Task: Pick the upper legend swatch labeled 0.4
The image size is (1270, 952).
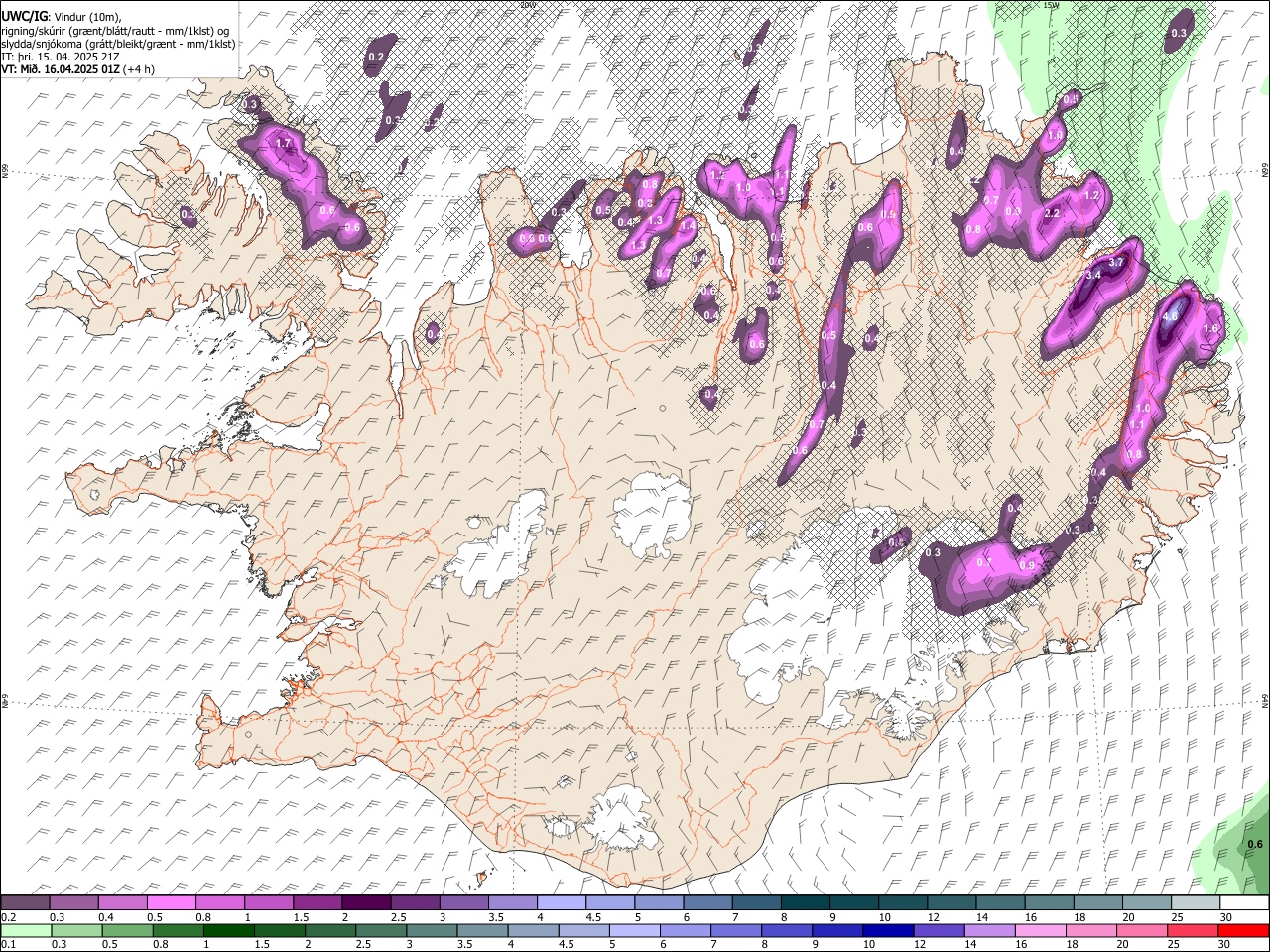Action: 122,902
